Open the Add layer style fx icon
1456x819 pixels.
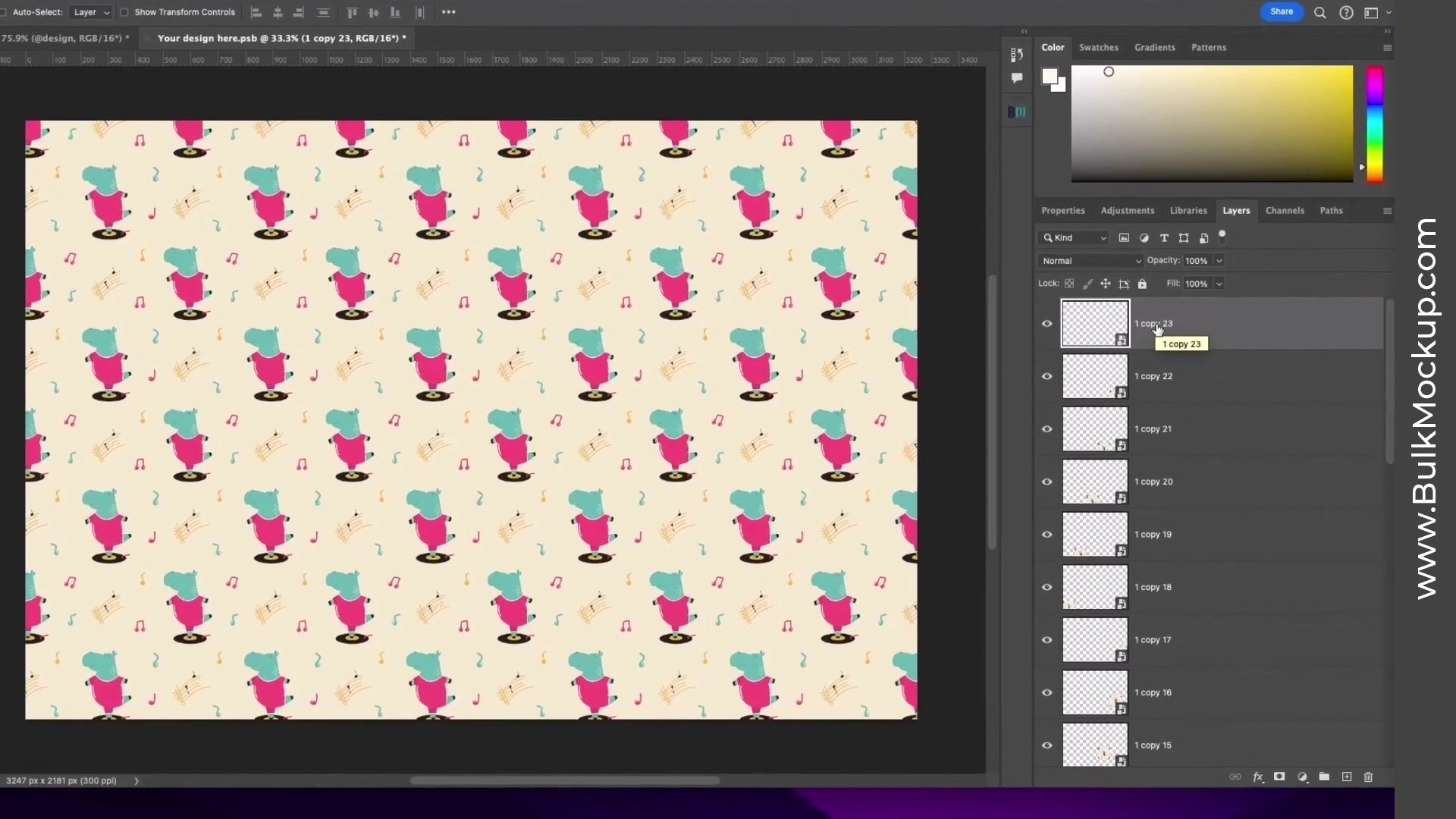point(1258,777)
